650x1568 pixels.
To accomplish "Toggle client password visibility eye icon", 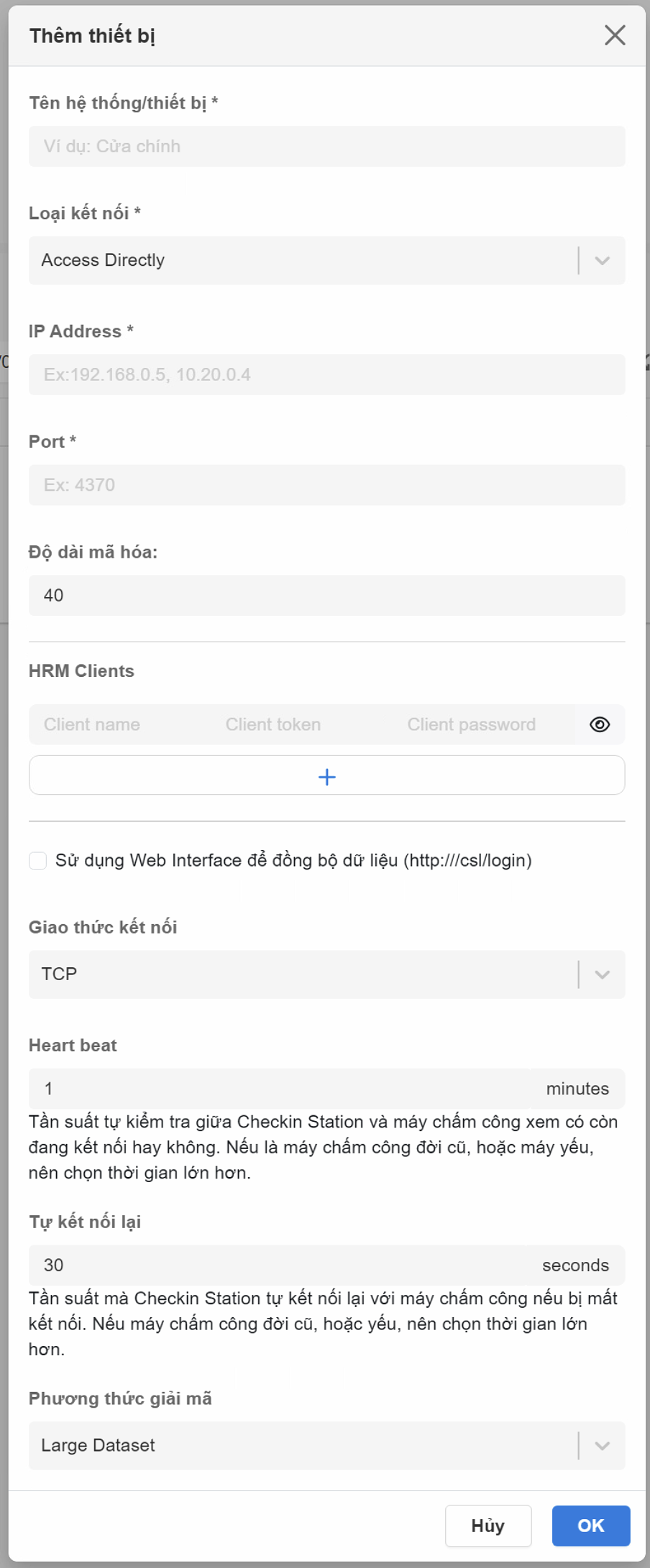I will [x=600, y=724].
